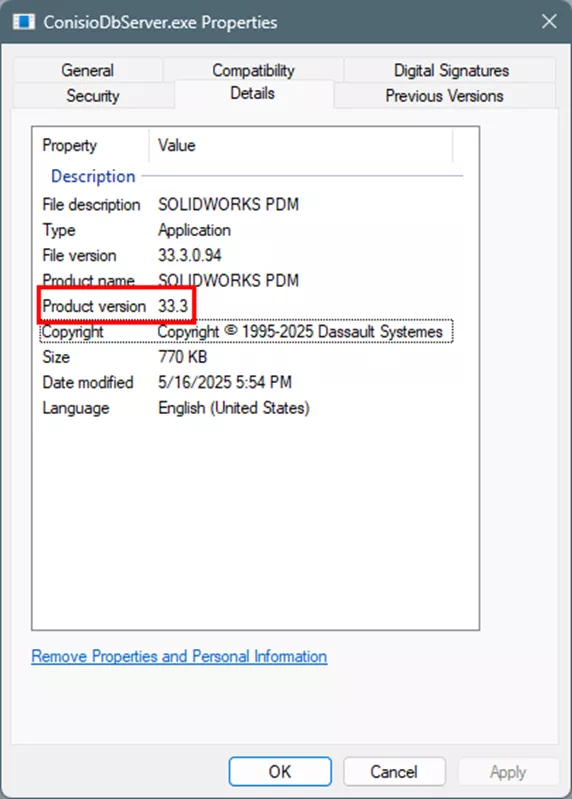Image resolution: width=572 pixels, height=799 pixels.
Task: Click the Copyright 1995-2025 Dassault Systemes value
Action: [x=300, y=332]
